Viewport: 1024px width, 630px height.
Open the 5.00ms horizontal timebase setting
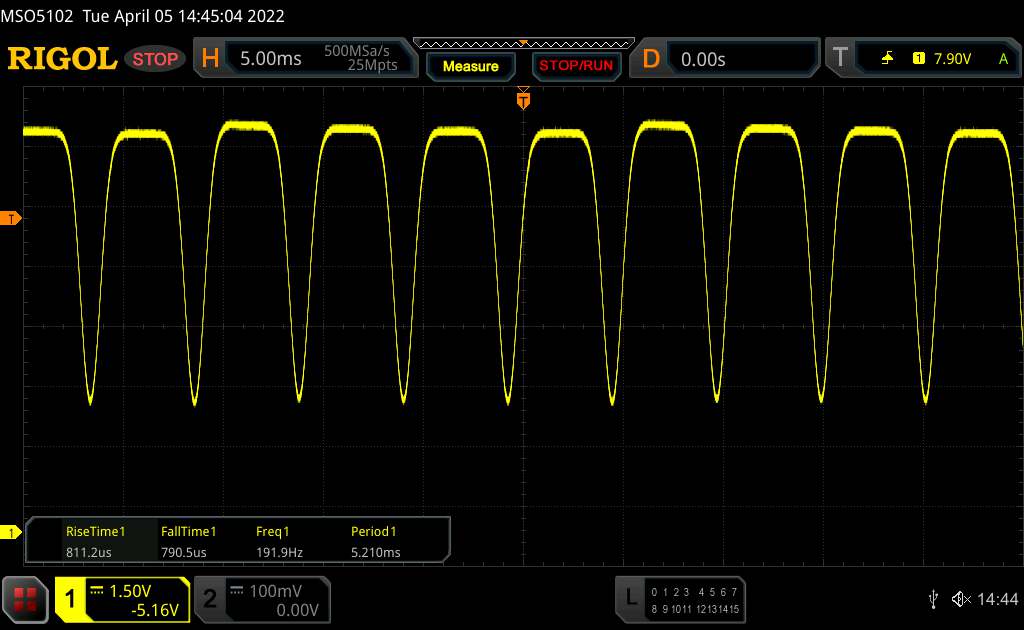click(x=271, y=59)
